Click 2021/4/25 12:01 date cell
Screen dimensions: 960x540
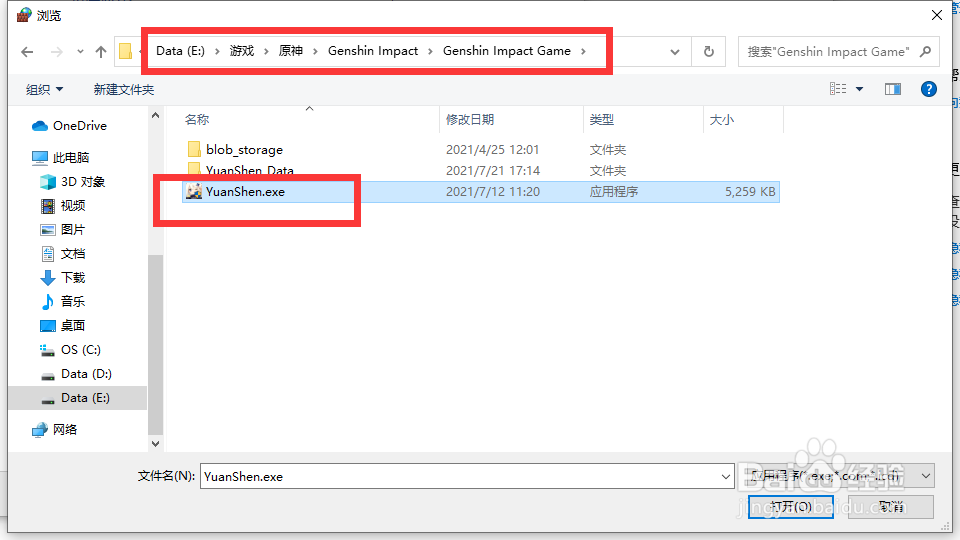coord(492,149)
